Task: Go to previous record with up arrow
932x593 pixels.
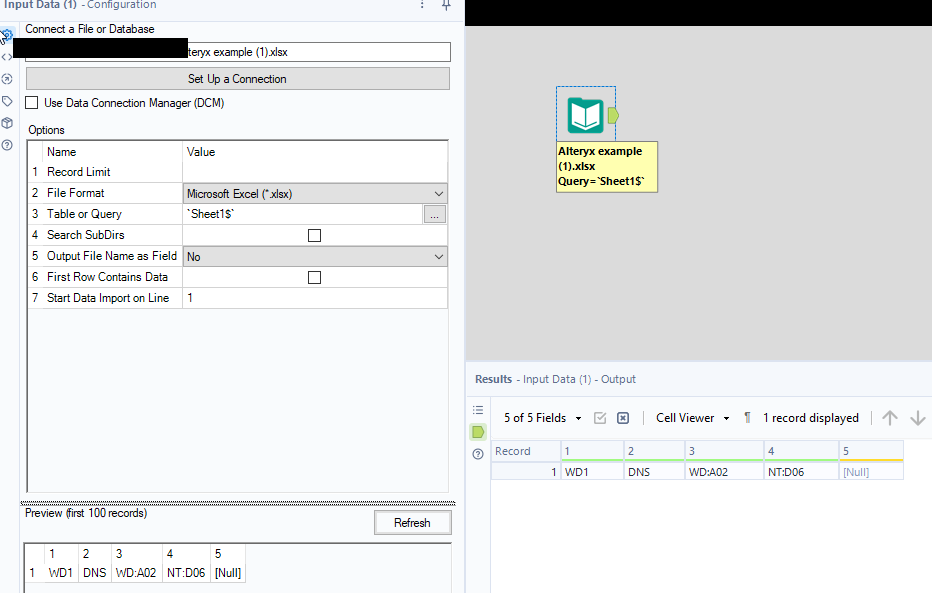Action: point(890,418)
